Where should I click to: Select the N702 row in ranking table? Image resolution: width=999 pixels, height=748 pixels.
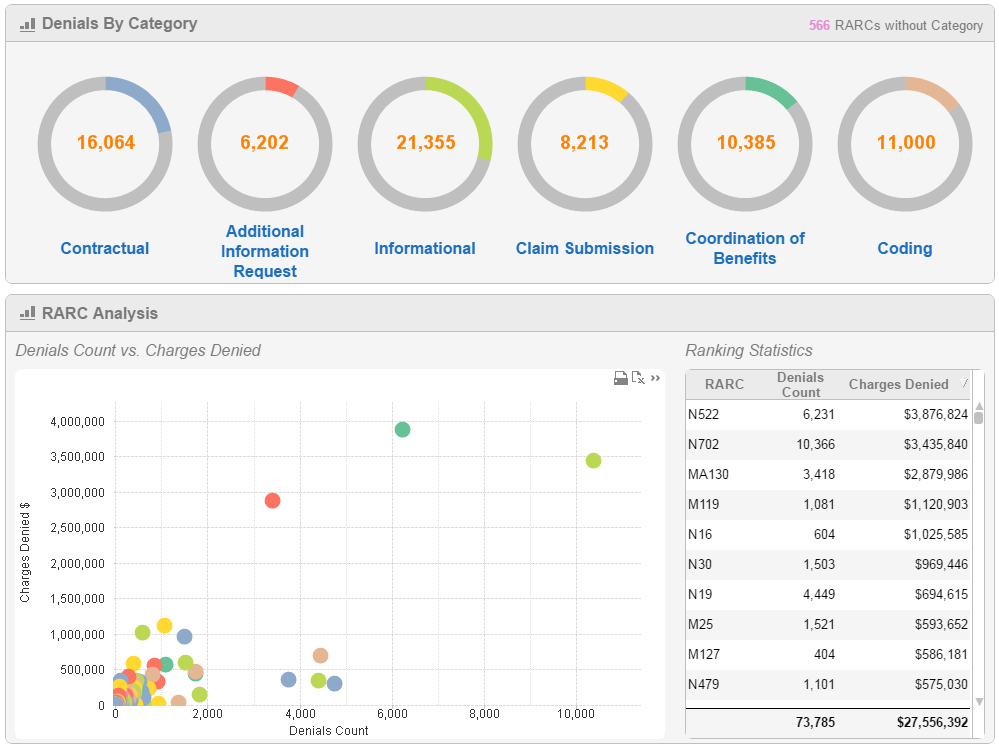pyautogui.click(x=828, y=445)
